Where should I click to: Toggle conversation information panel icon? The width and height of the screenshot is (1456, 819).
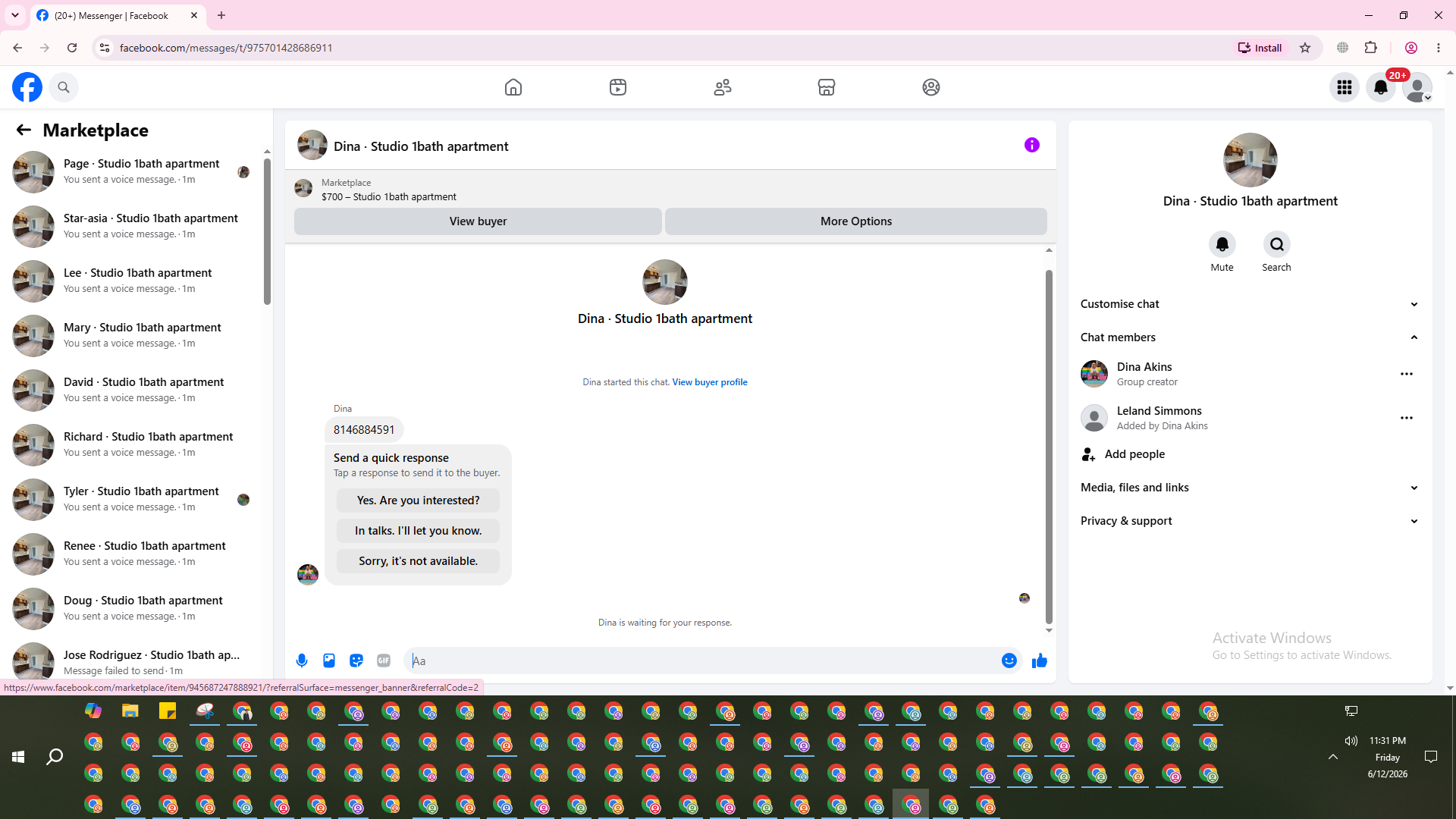click(1032, 145)
